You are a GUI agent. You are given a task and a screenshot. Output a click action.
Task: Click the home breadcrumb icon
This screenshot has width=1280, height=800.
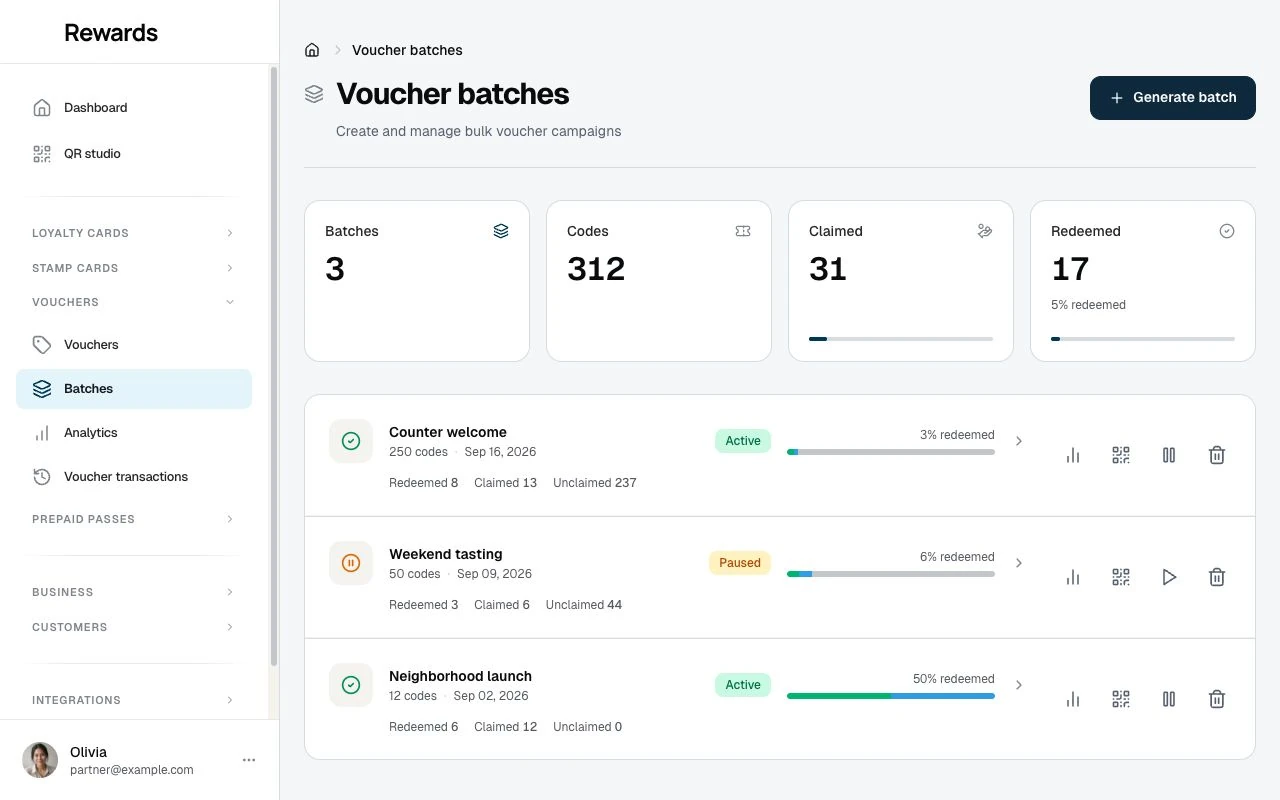(x=312, y=50)
